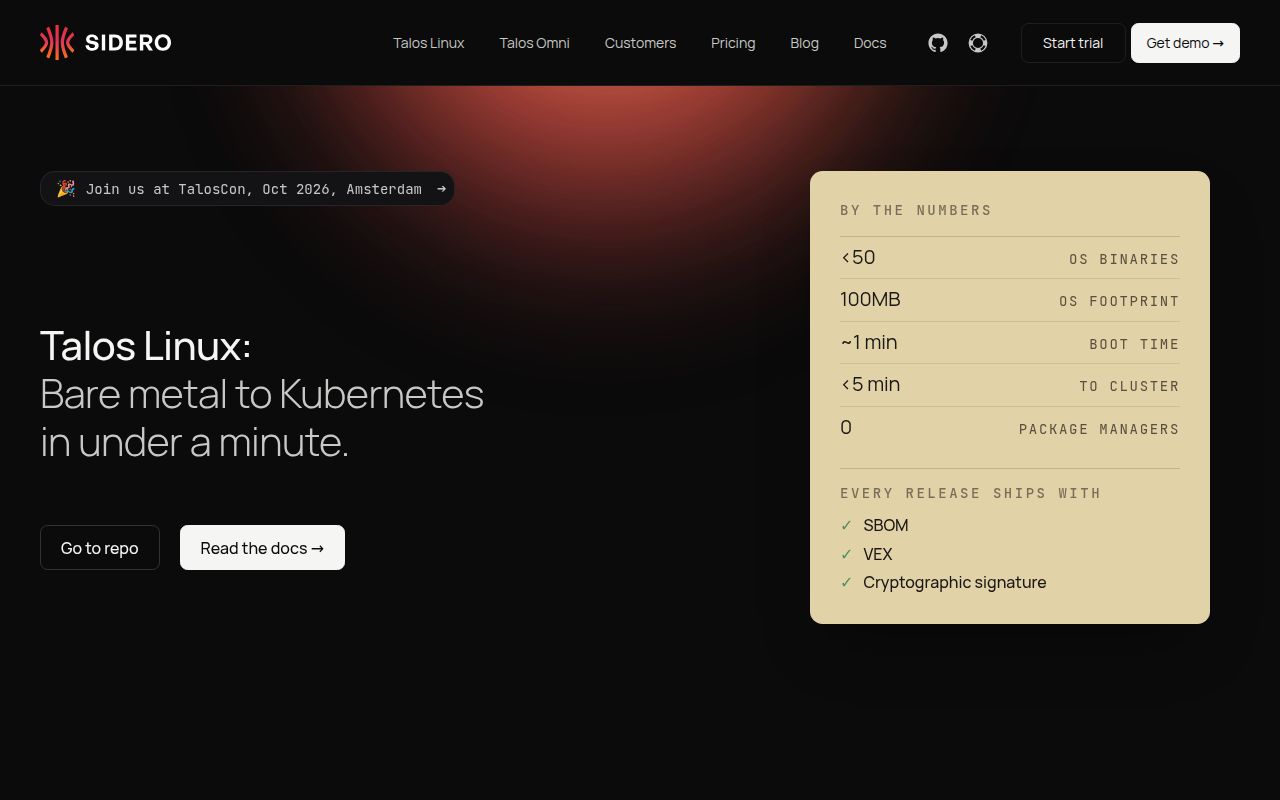Click the SBOM list item text
The width and height of the screenshot is (1280, 800).
point(886,526)
